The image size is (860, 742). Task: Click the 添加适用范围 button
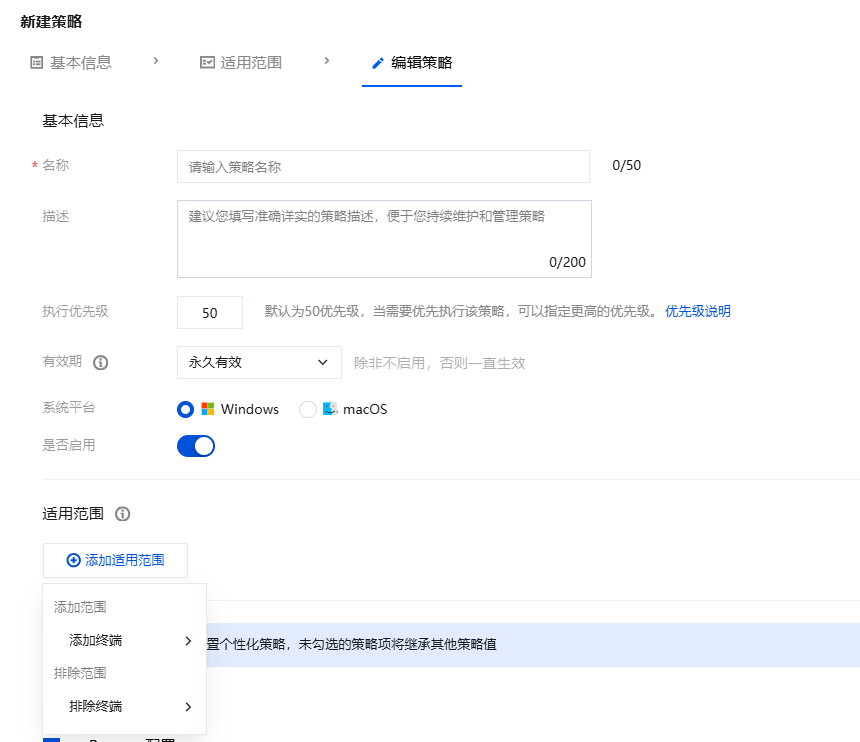115,561
